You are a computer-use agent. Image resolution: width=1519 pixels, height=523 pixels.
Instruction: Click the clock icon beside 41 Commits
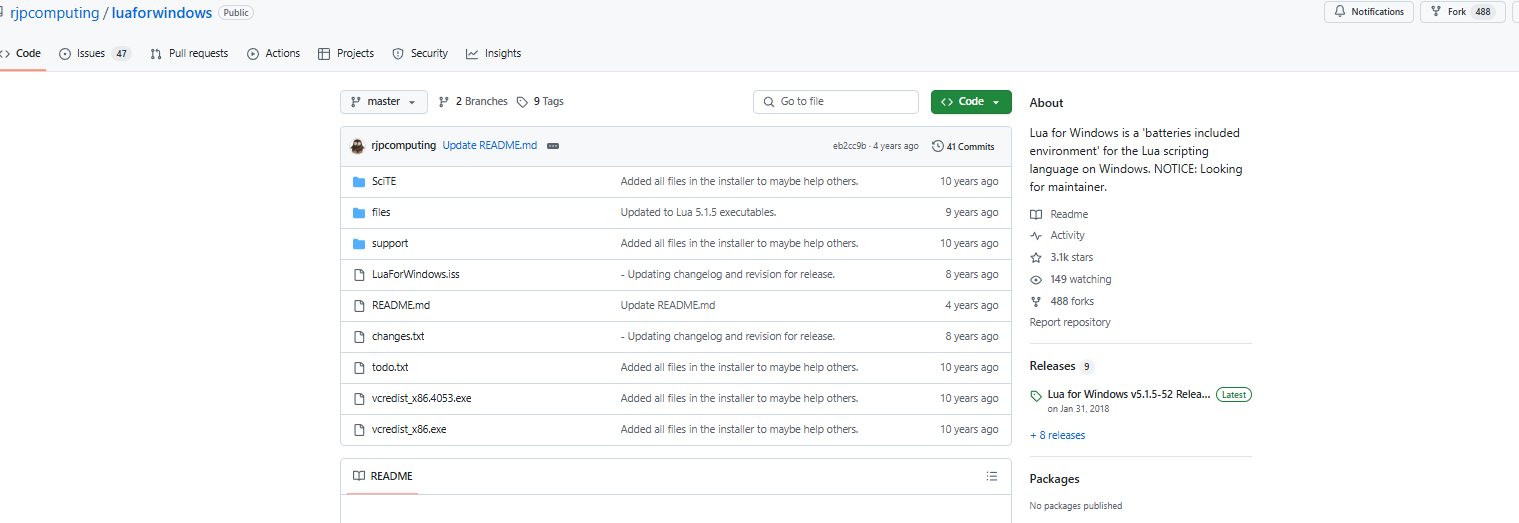[x=938, y=146]
